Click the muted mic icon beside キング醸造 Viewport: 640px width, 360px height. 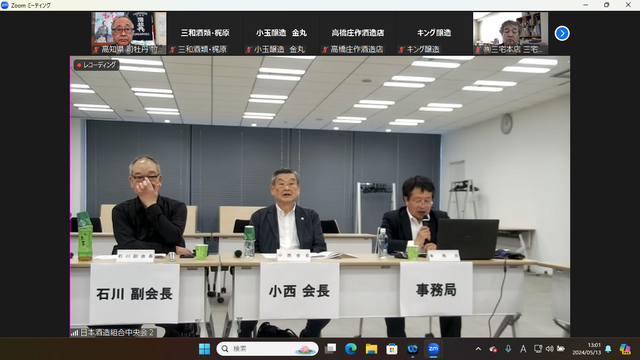401,49
